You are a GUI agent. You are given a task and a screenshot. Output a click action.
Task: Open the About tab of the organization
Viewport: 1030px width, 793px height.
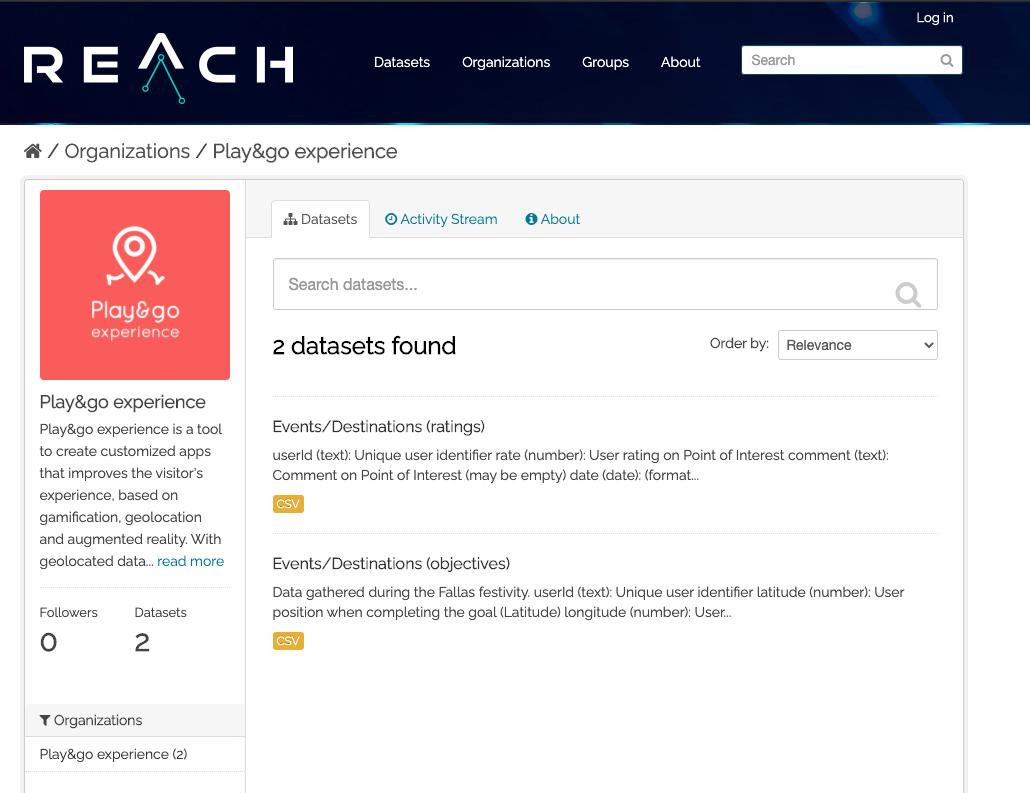click(552, 218)
